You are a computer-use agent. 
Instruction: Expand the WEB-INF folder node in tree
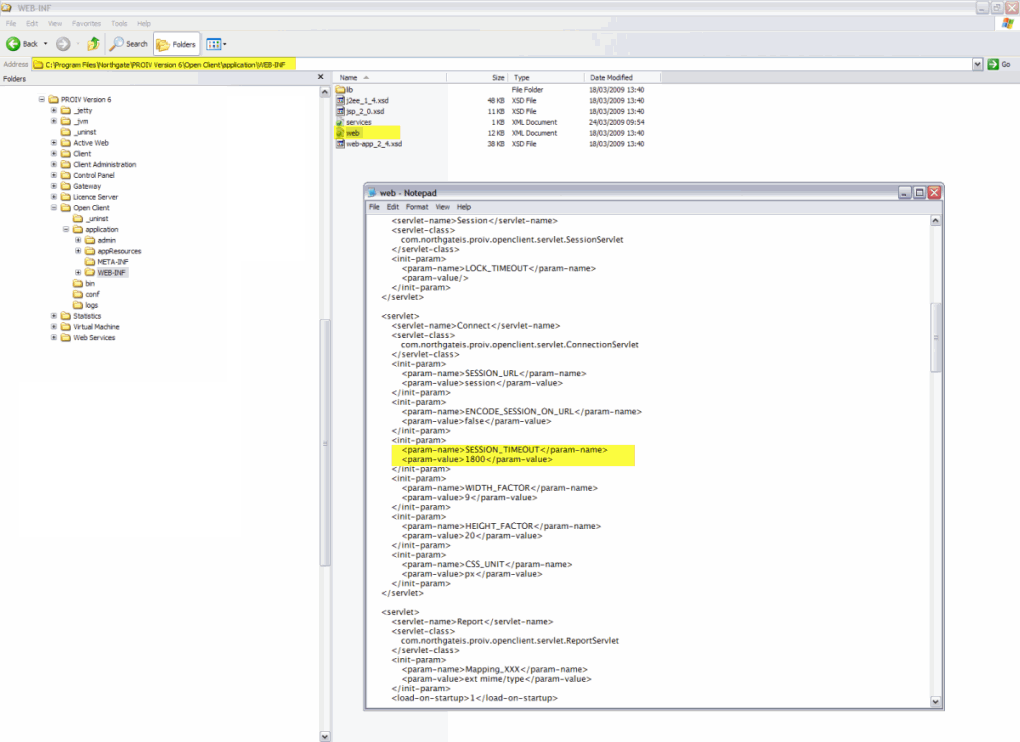[78, 272]
